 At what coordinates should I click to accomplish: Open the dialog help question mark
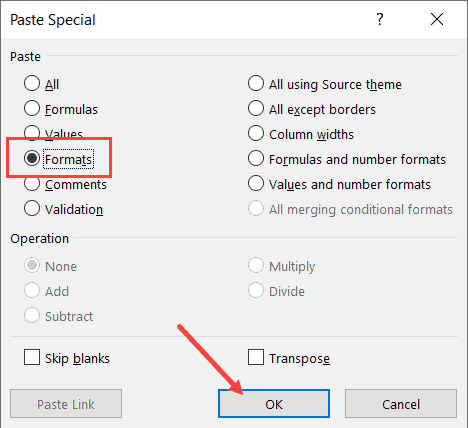click(380, 19)
